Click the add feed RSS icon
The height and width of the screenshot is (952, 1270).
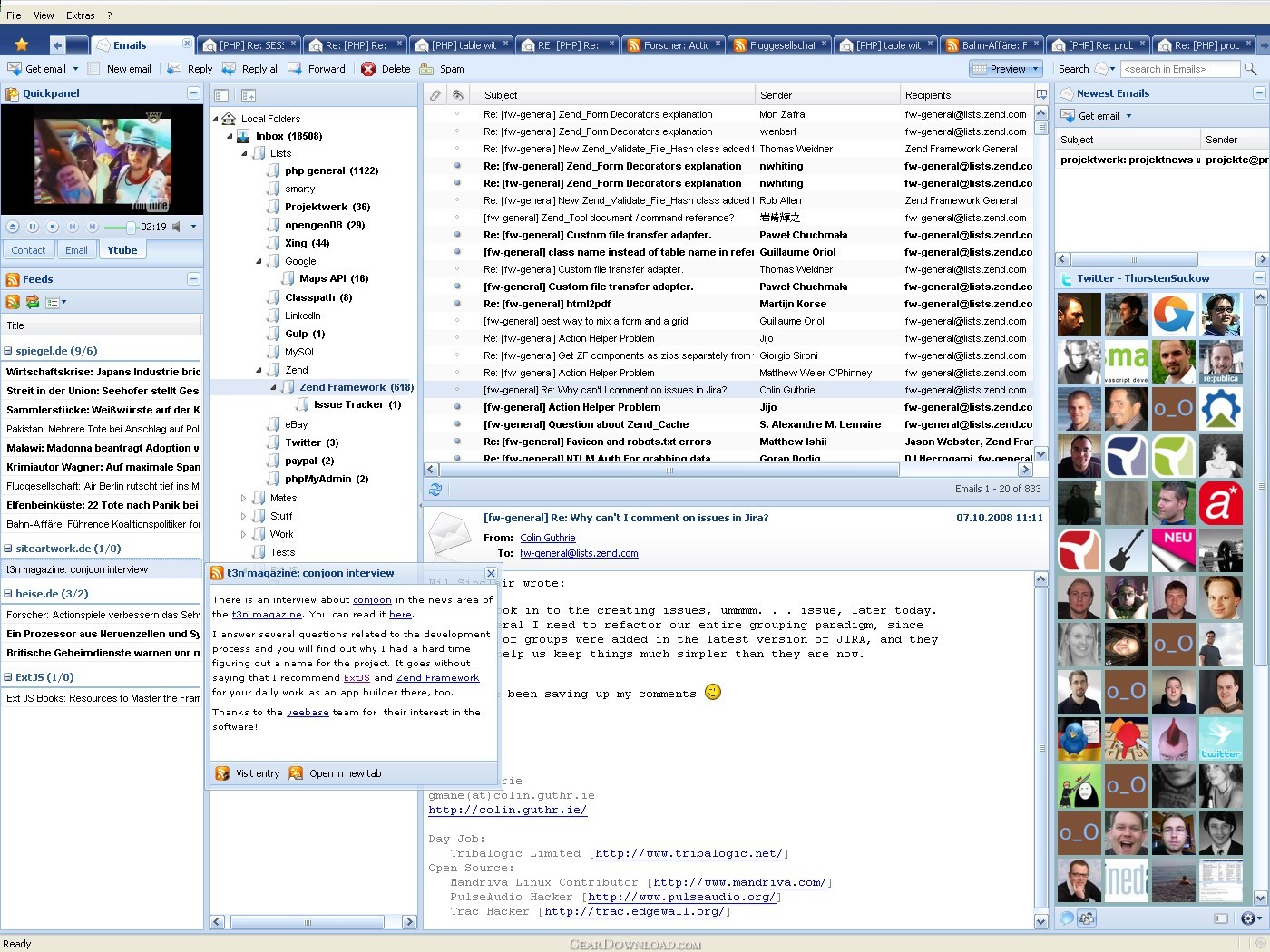(13, 302)
